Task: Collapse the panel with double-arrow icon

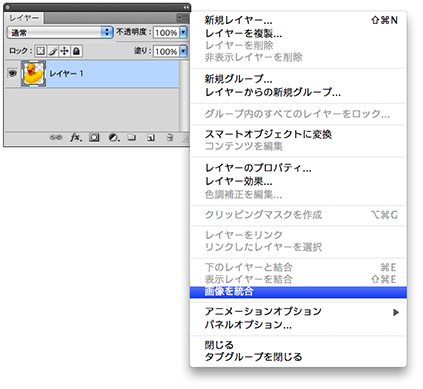Action: point(186,7)
